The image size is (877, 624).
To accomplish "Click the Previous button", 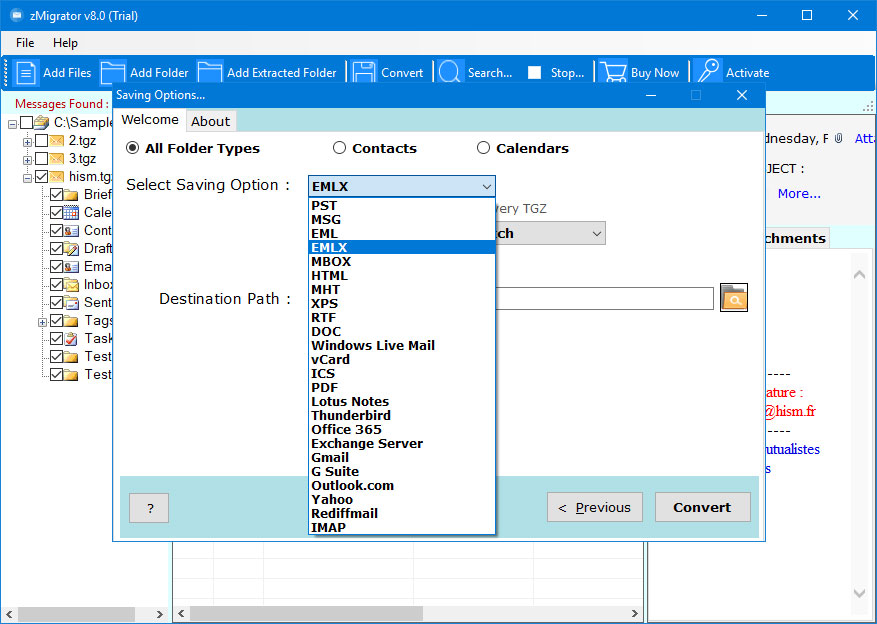I will [x=595, y=507].
